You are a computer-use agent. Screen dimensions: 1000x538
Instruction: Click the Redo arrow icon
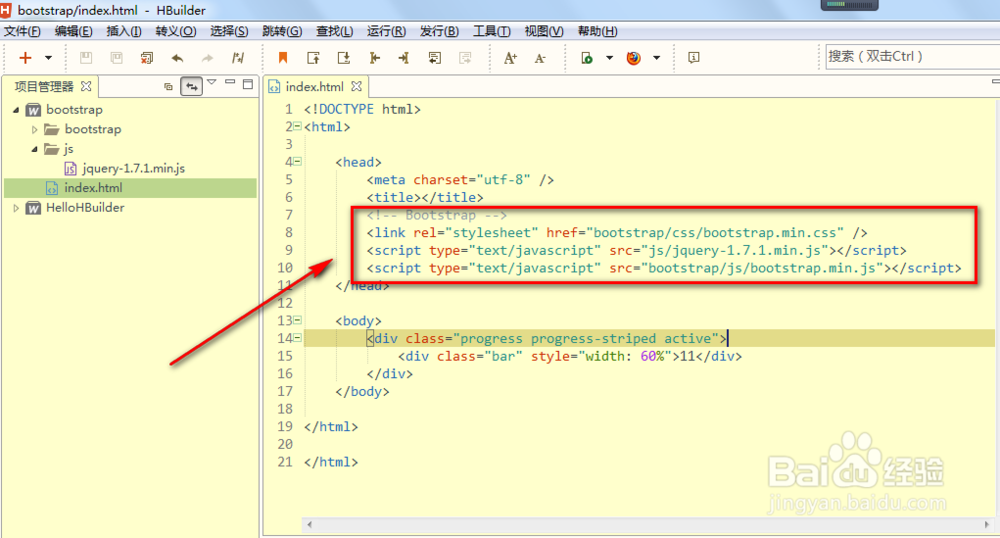(x=207, y=58)
